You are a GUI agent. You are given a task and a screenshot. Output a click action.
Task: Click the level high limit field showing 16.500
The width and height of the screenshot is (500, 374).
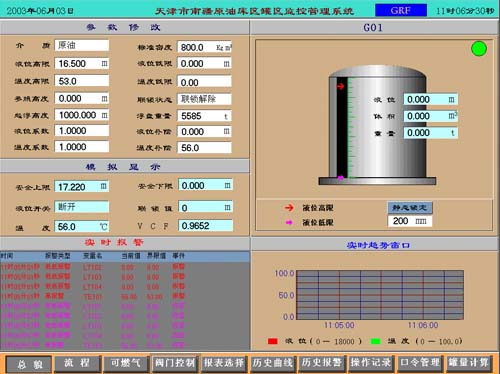click(x=82, y=63)
